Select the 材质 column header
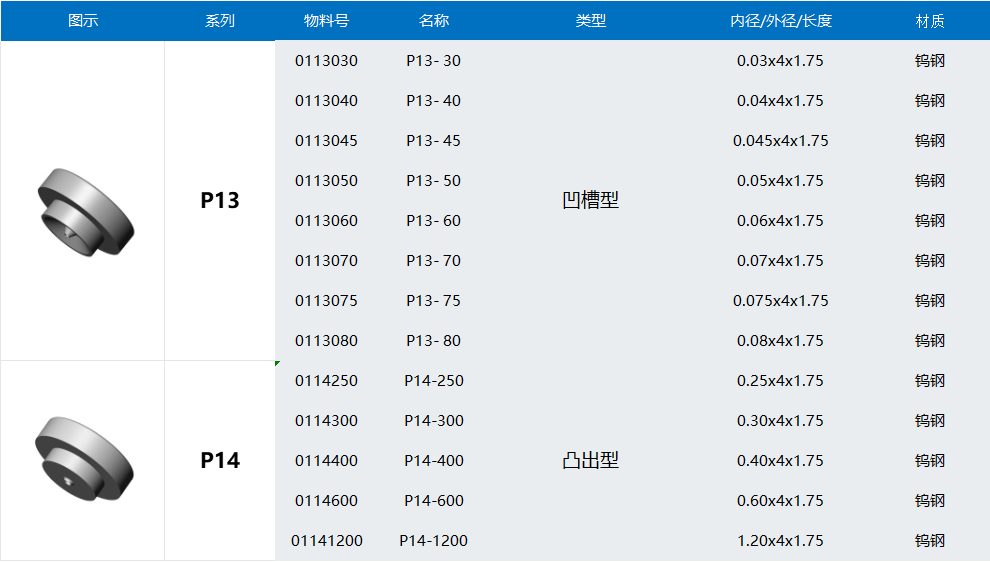Viewport: 990px width, 562px height. pyautogui.click(x=930, y=21)
